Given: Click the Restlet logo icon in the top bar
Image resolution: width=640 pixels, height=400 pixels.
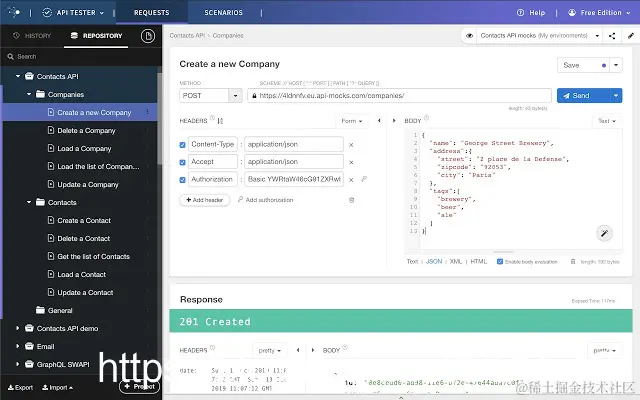Looking at the screenshot, I should (14, 12).
